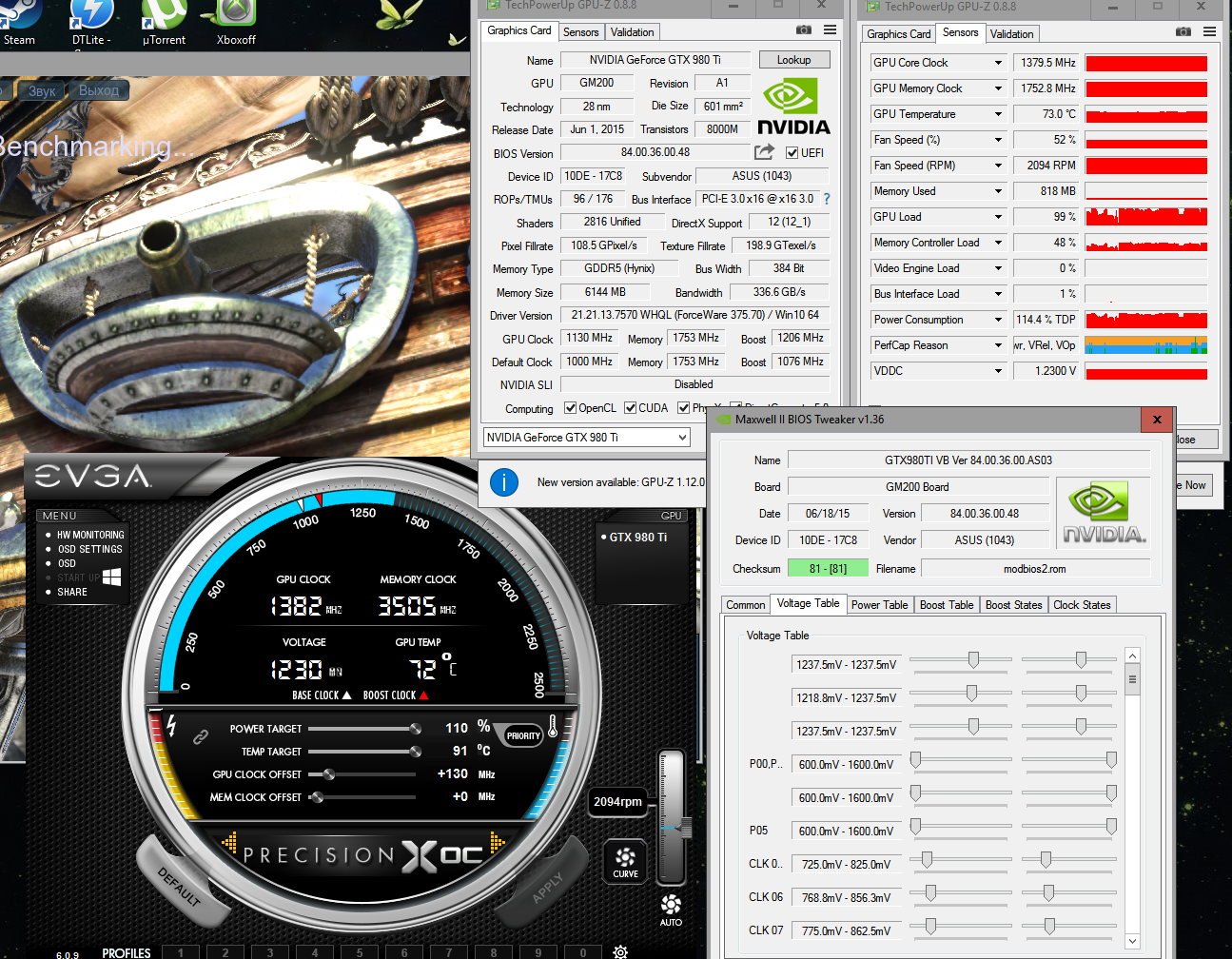Select profile slot 1 in Precision X
The width and height of the screenshot is (1232, 959).
(181, 952)
